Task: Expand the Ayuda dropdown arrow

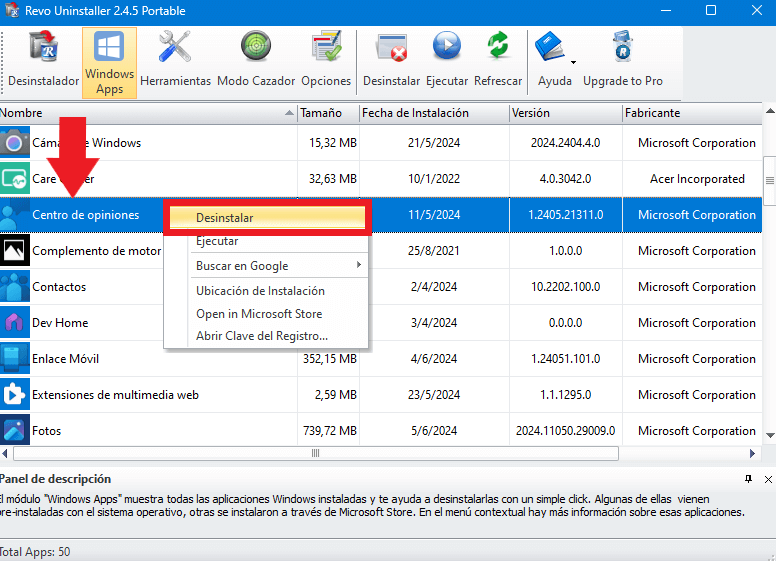Action: (x=573, y=62)
